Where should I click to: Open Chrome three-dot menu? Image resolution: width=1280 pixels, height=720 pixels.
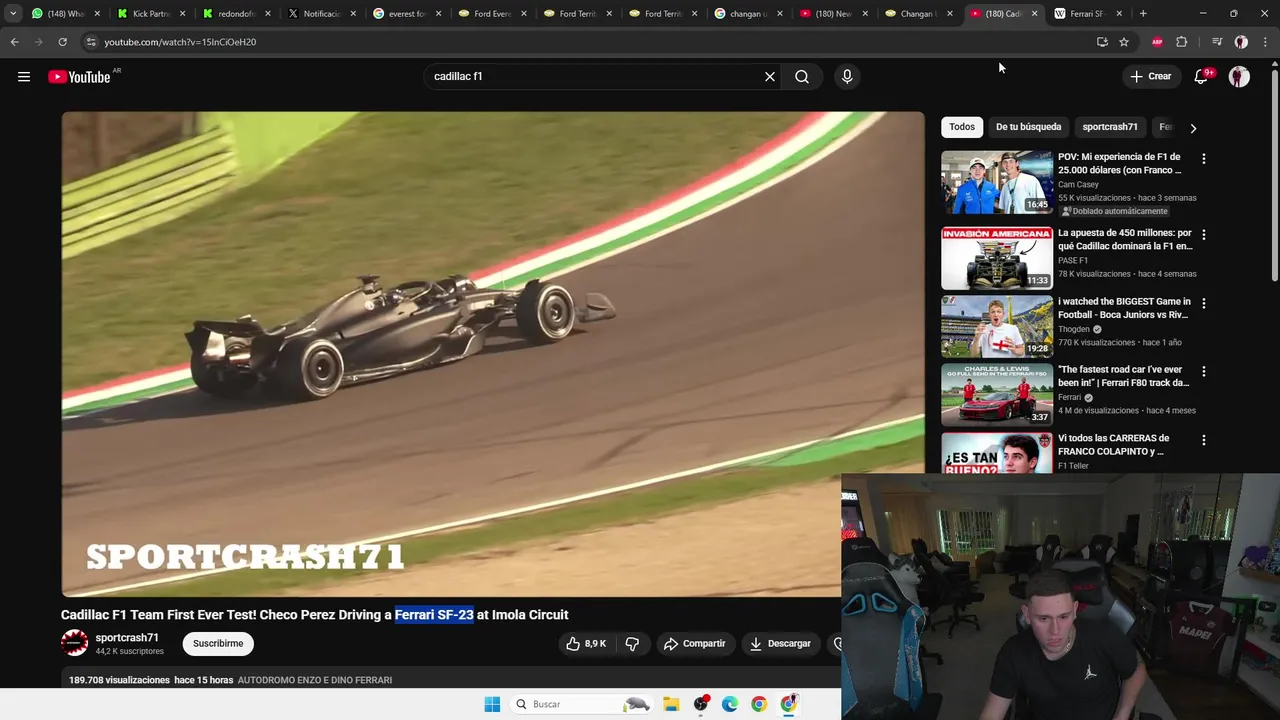1266,42
